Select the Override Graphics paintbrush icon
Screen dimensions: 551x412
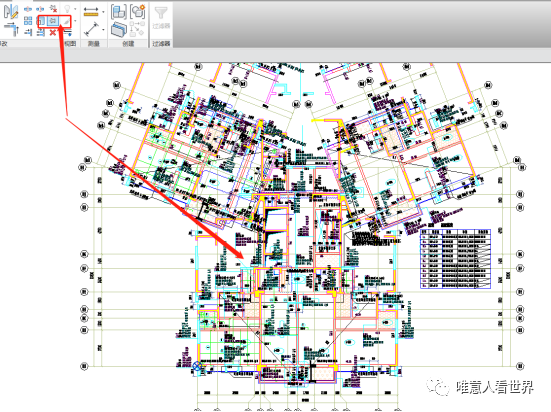(66, 22)
